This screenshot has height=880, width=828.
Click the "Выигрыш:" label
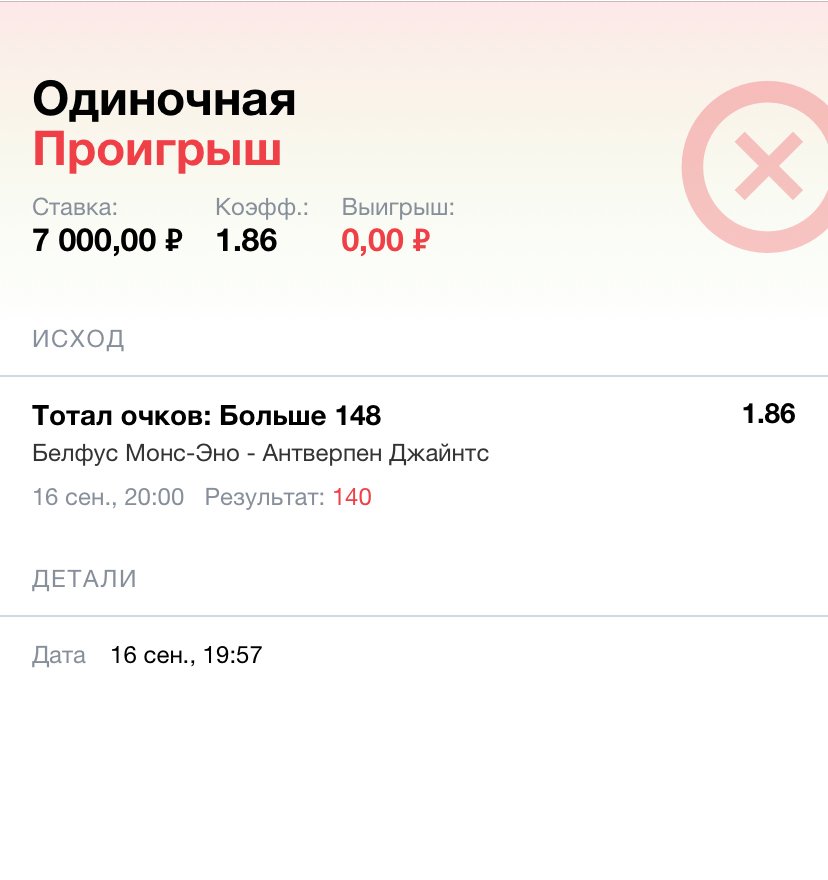(x=398, y=208)
